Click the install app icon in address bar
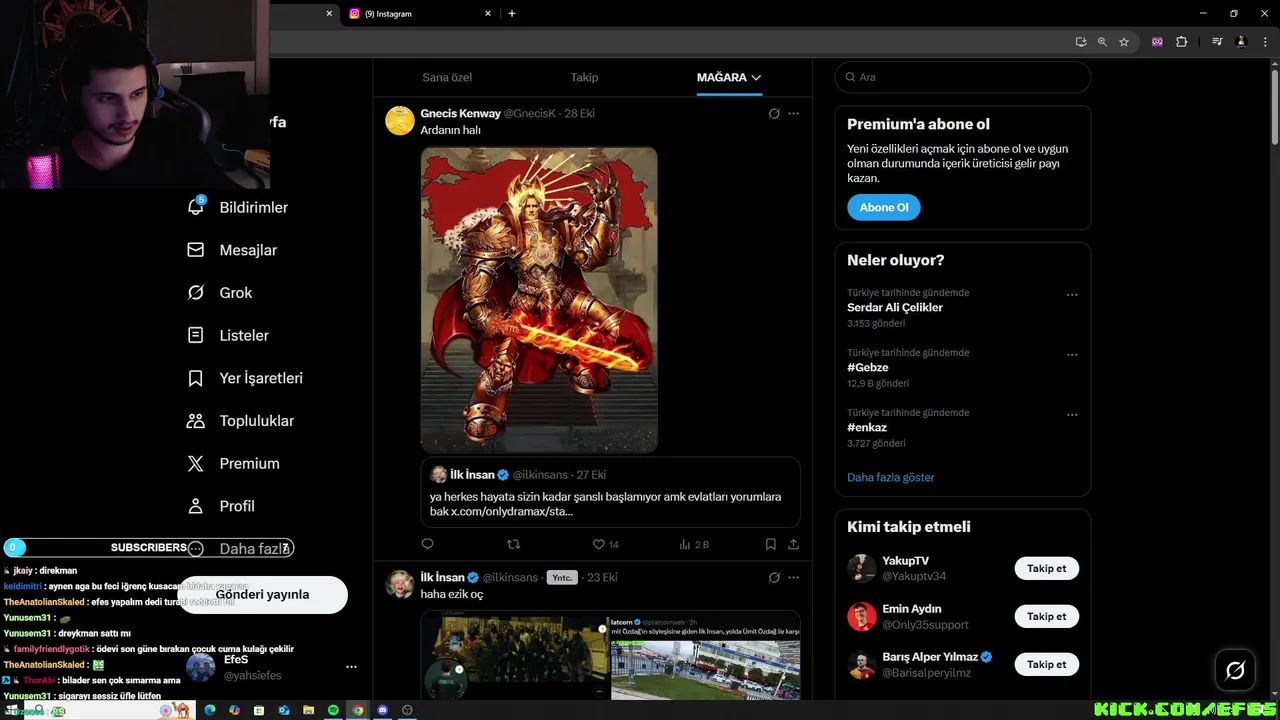The height and width of the screenshot is (720, 1280). coord(1081,42)
